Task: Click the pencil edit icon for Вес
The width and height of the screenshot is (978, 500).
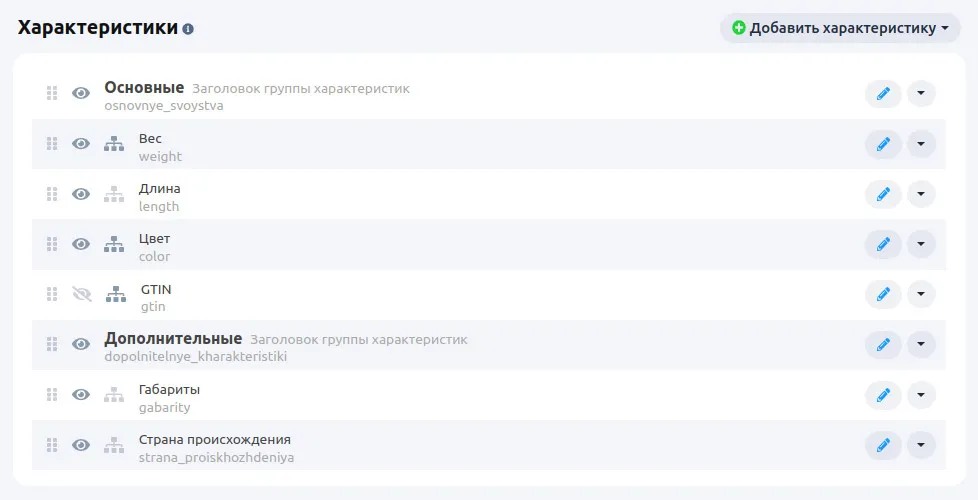Action: click(x=882, y=144)
